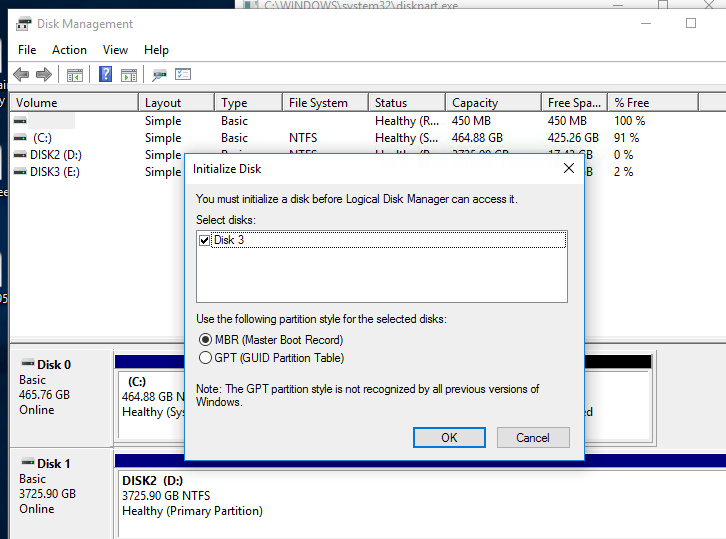Select MBR (Master Boot Record) radio button

tap(205, 340)
